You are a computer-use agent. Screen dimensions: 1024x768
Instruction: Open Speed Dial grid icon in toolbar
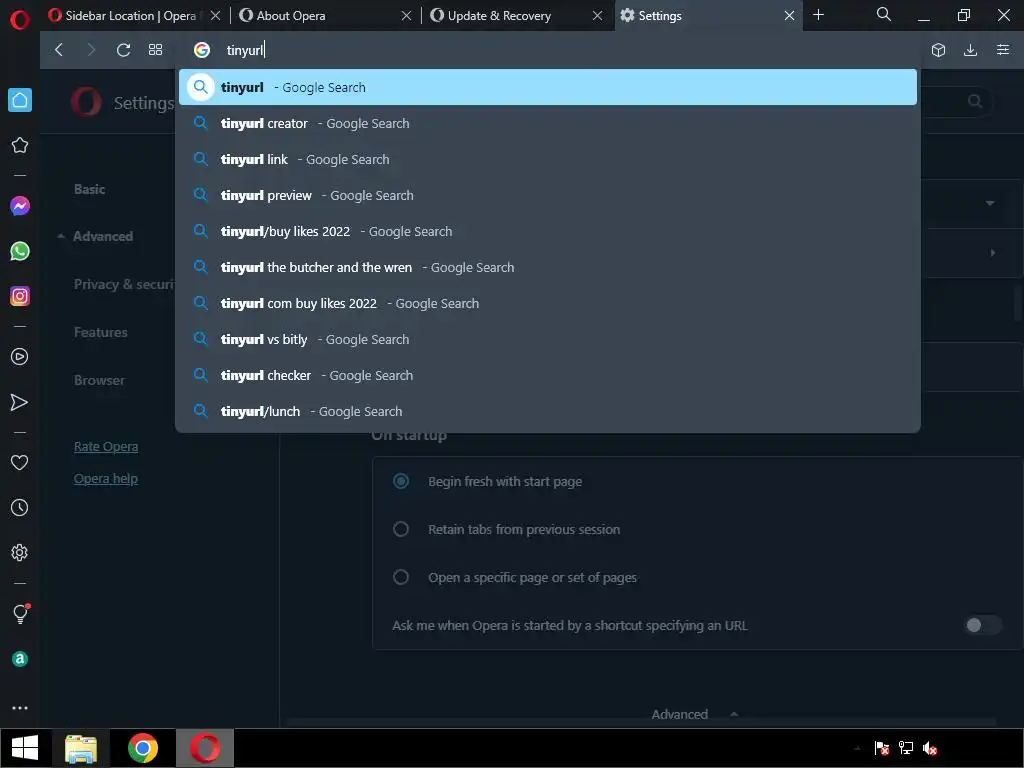155,50
